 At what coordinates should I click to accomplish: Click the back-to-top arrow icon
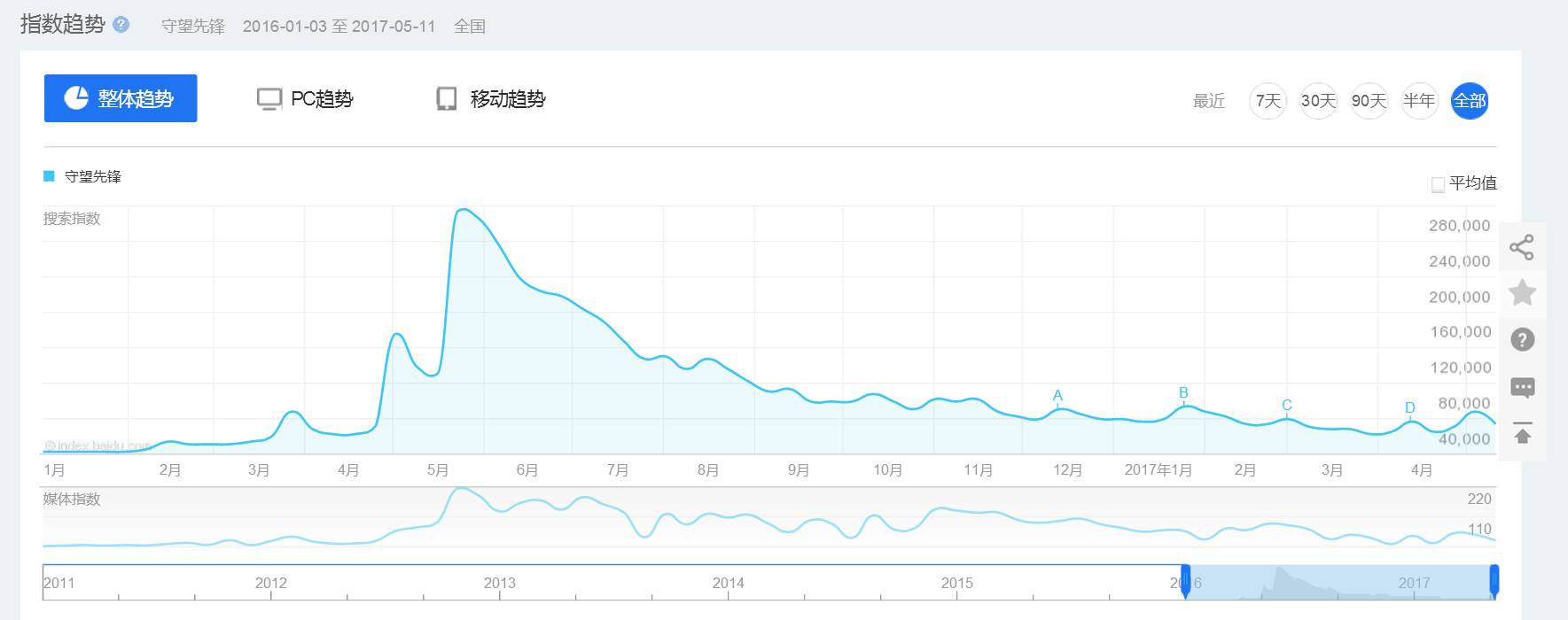1522,434
